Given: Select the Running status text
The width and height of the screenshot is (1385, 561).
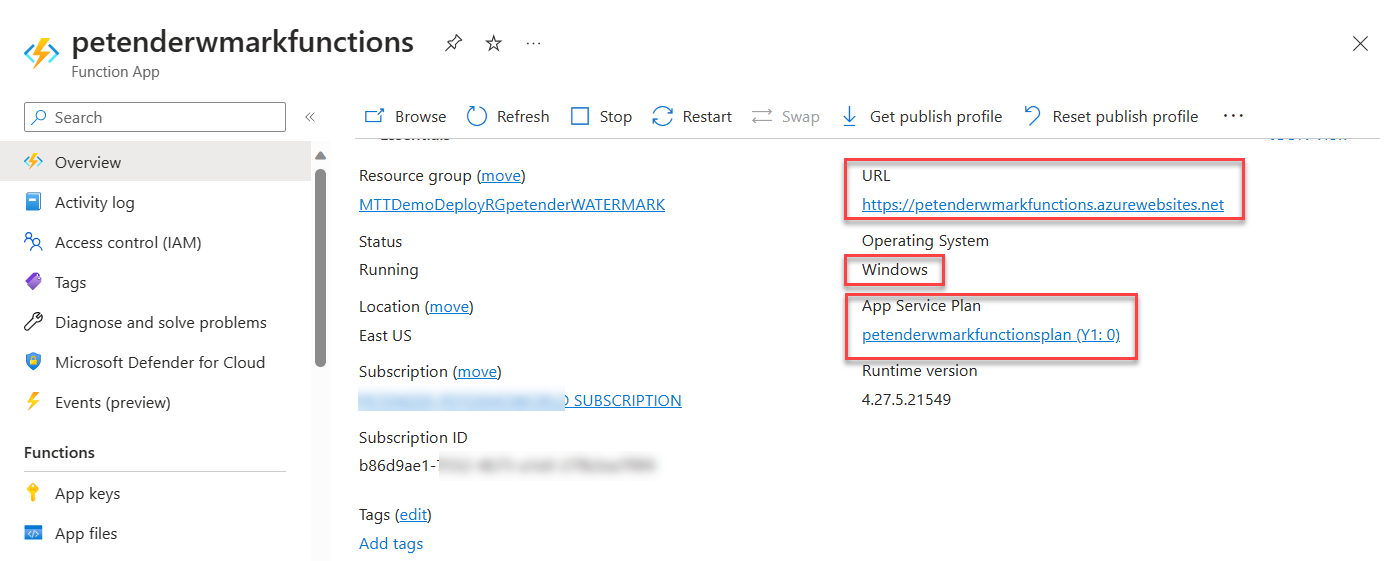Looking at the screenshot, I should click(x=389, y=270).
